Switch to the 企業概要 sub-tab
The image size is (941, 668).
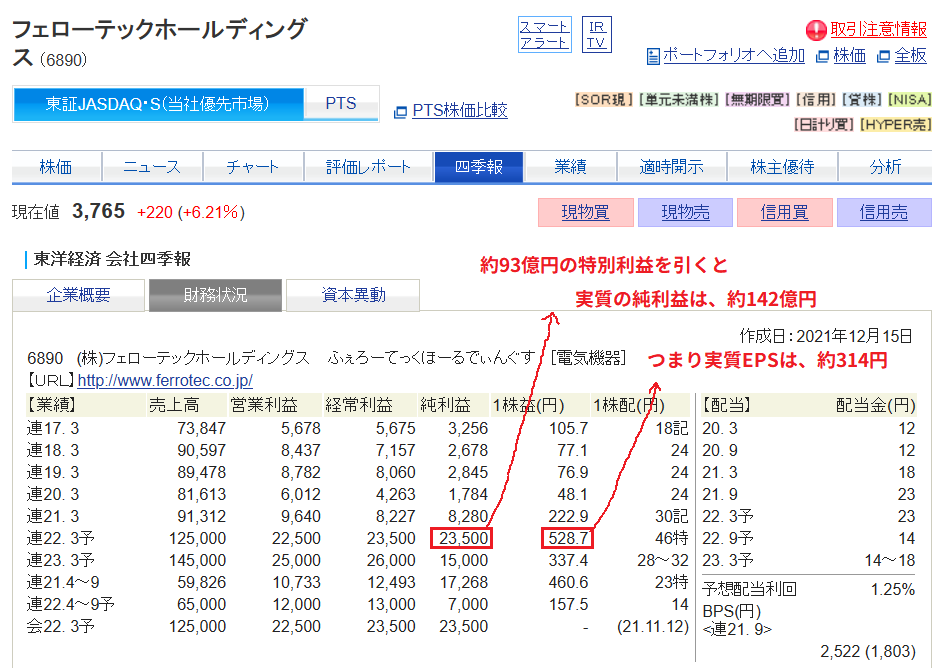[x=79, y=295]
